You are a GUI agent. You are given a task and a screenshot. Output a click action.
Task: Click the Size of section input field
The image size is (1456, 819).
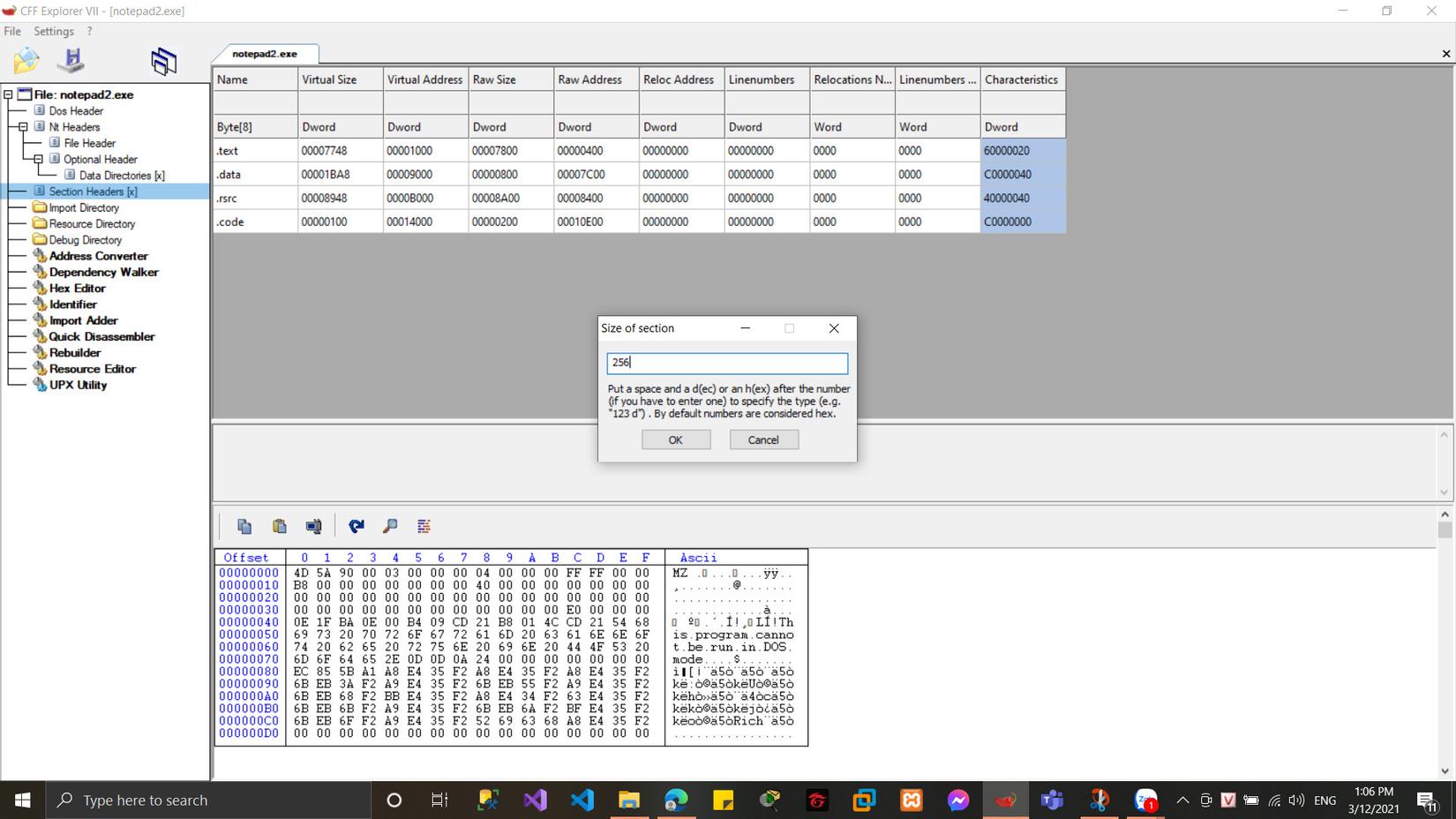[727, 363]
